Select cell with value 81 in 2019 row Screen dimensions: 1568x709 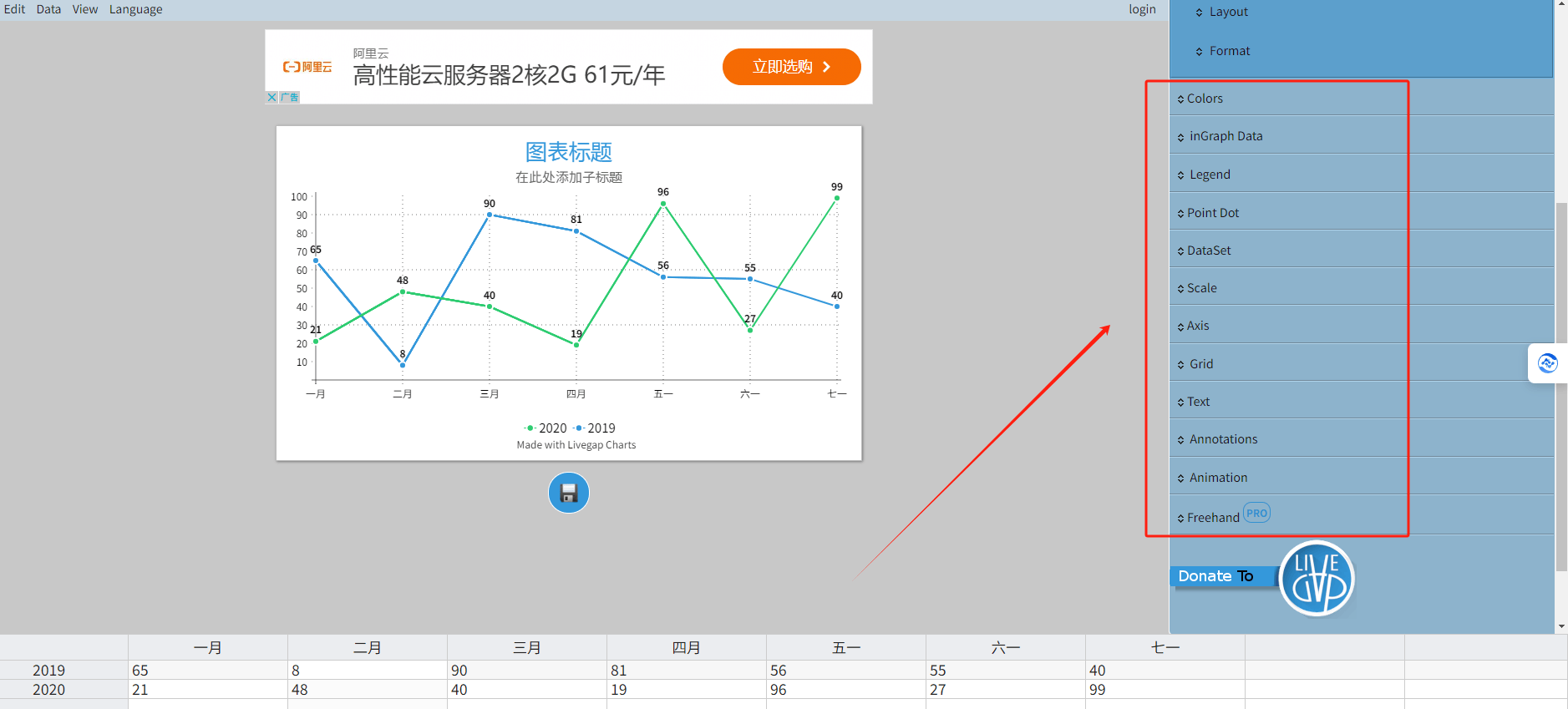point(687,671)
